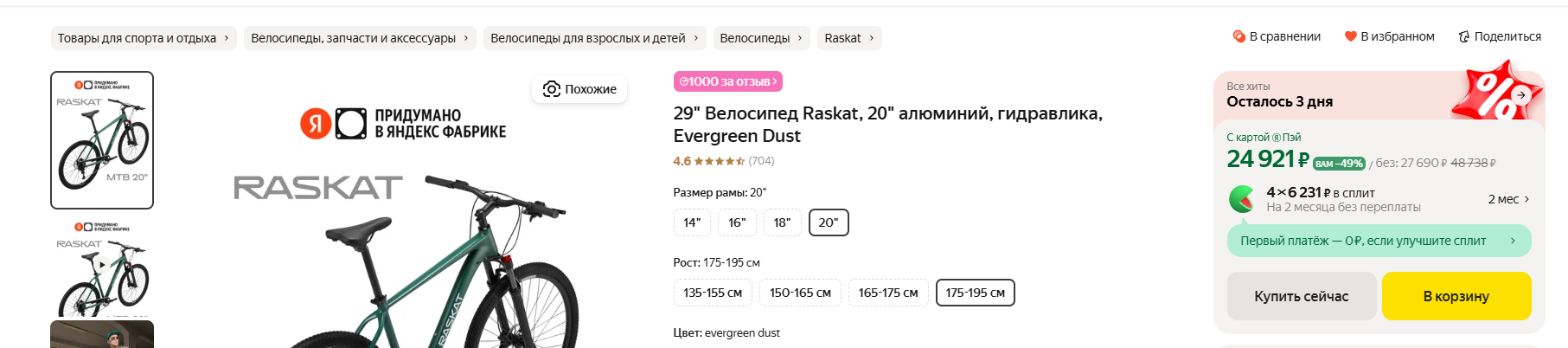Open the second bike video thumbnail
Image resolution: width=1568 pixels, height=348 pixels.
[x=102, y=266]
